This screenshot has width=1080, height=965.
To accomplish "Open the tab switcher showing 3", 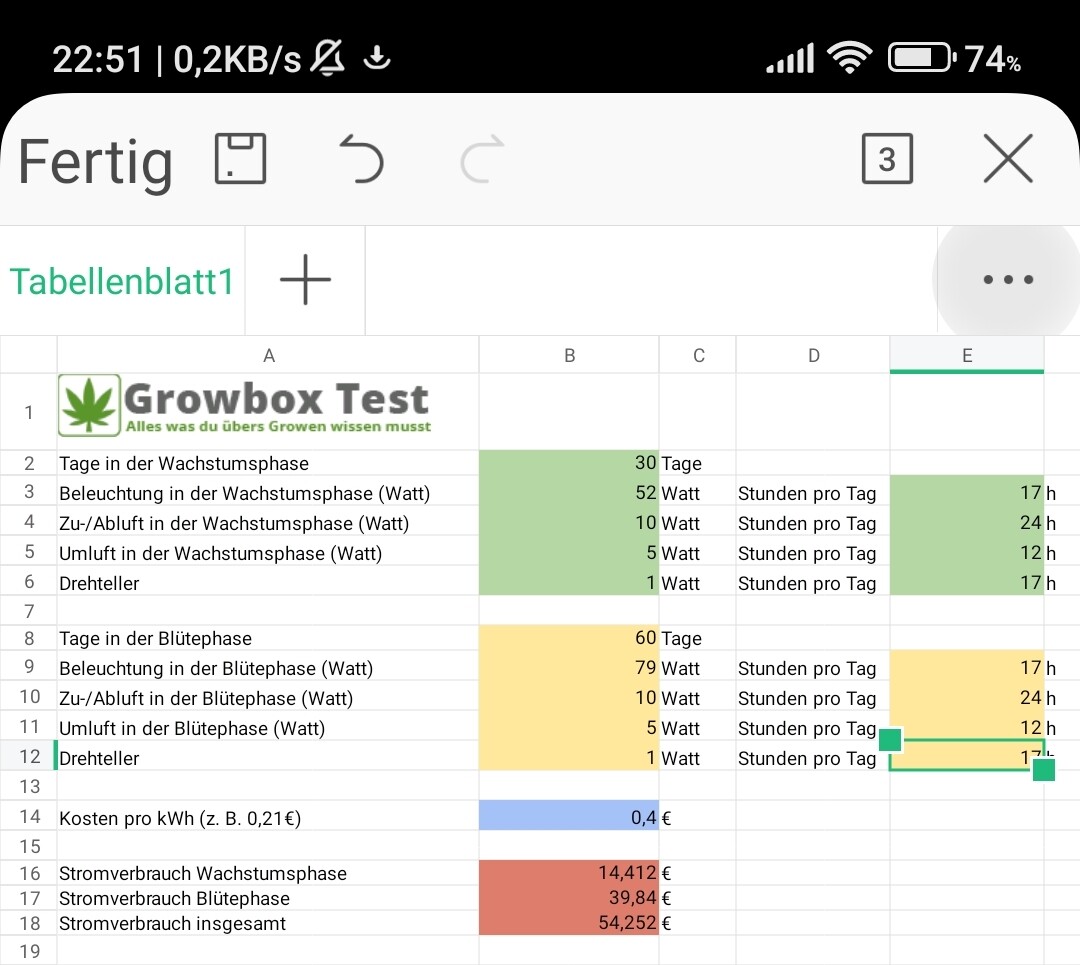I will tap(887, 159).
